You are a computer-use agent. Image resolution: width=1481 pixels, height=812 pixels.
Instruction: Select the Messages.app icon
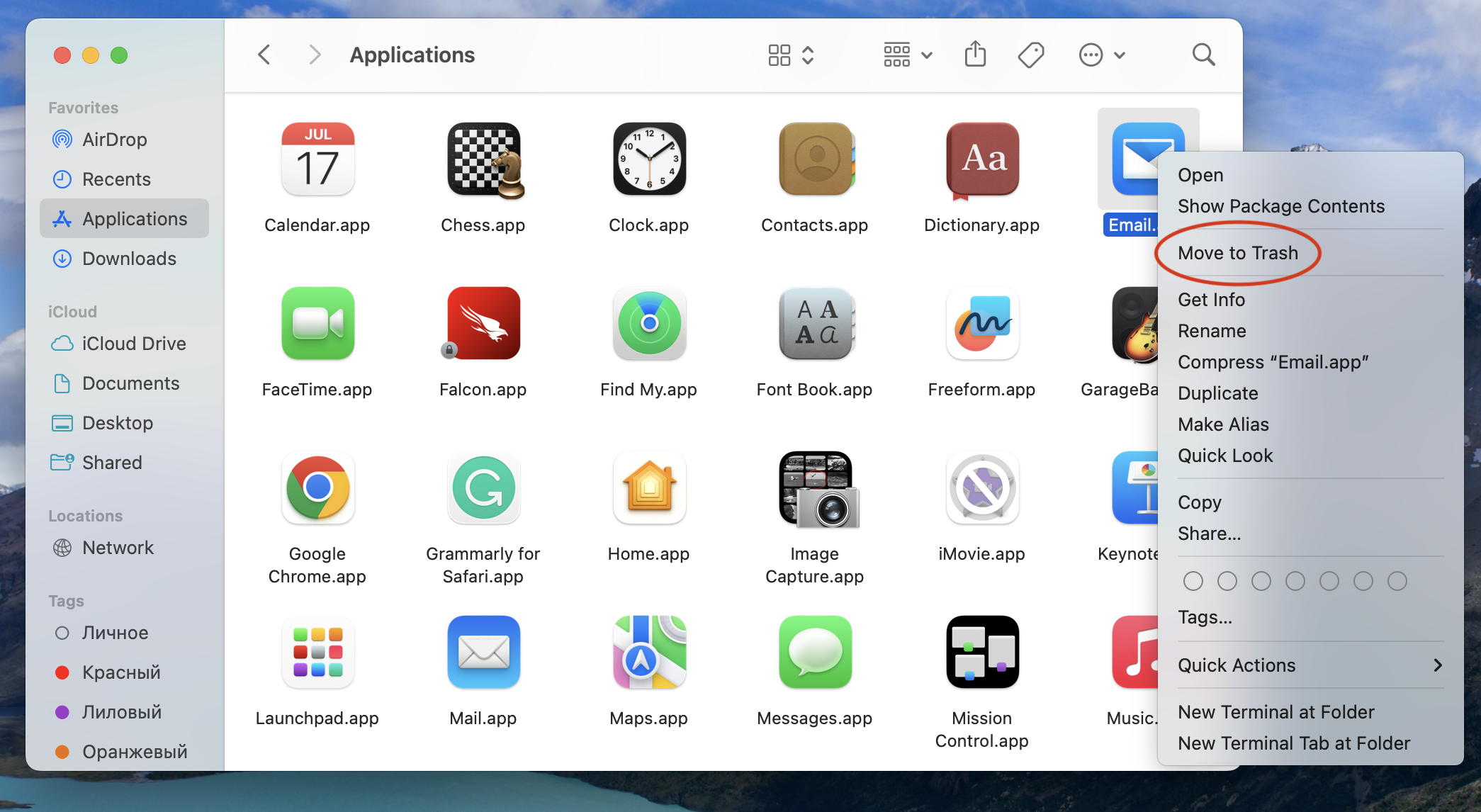coord(815,653)
